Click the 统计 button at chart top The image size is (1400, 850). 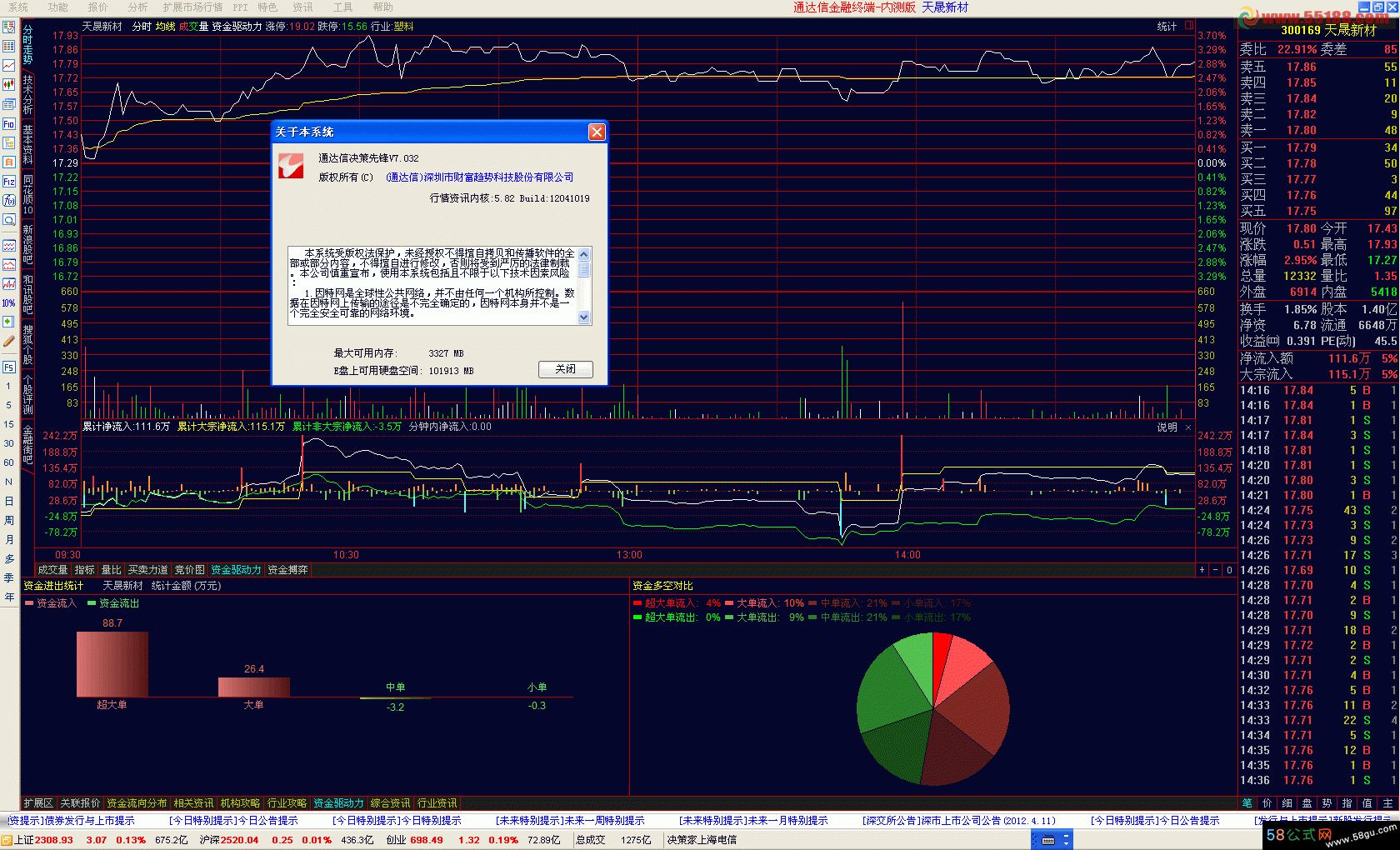tap(1167, 27)
